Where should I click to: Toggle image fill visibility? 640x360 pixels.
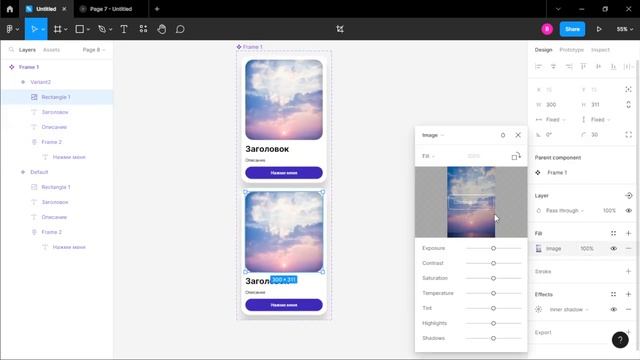click(613, 249)
